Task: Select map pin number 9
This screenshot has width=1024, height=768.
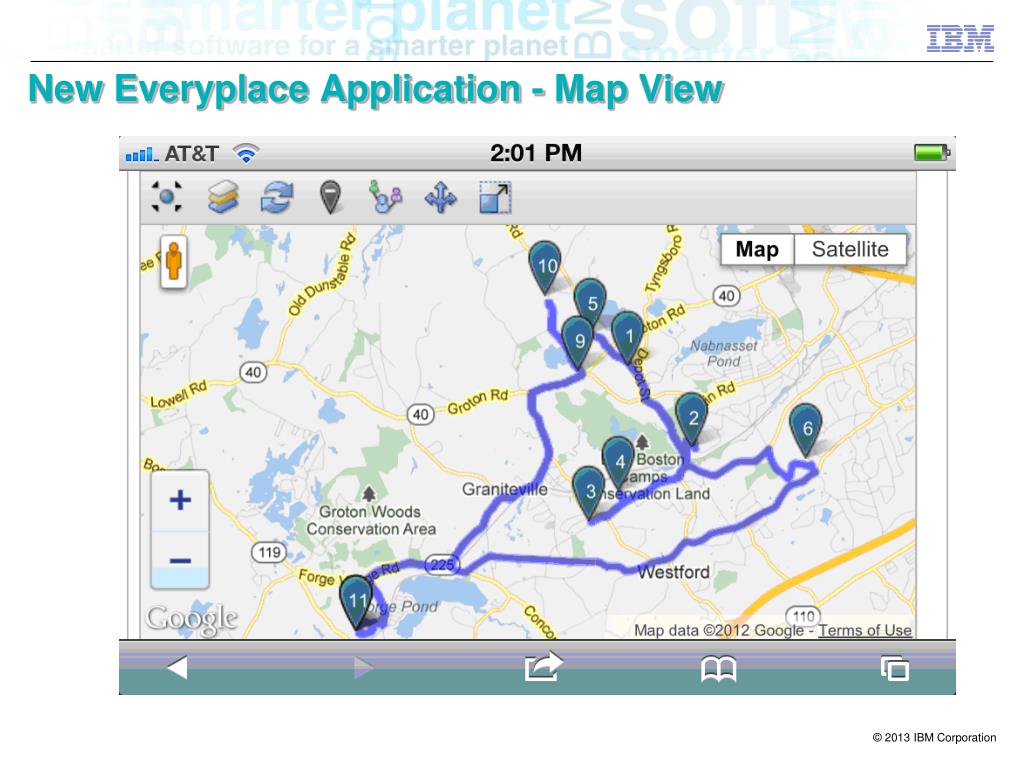Action: coord(578,341)
